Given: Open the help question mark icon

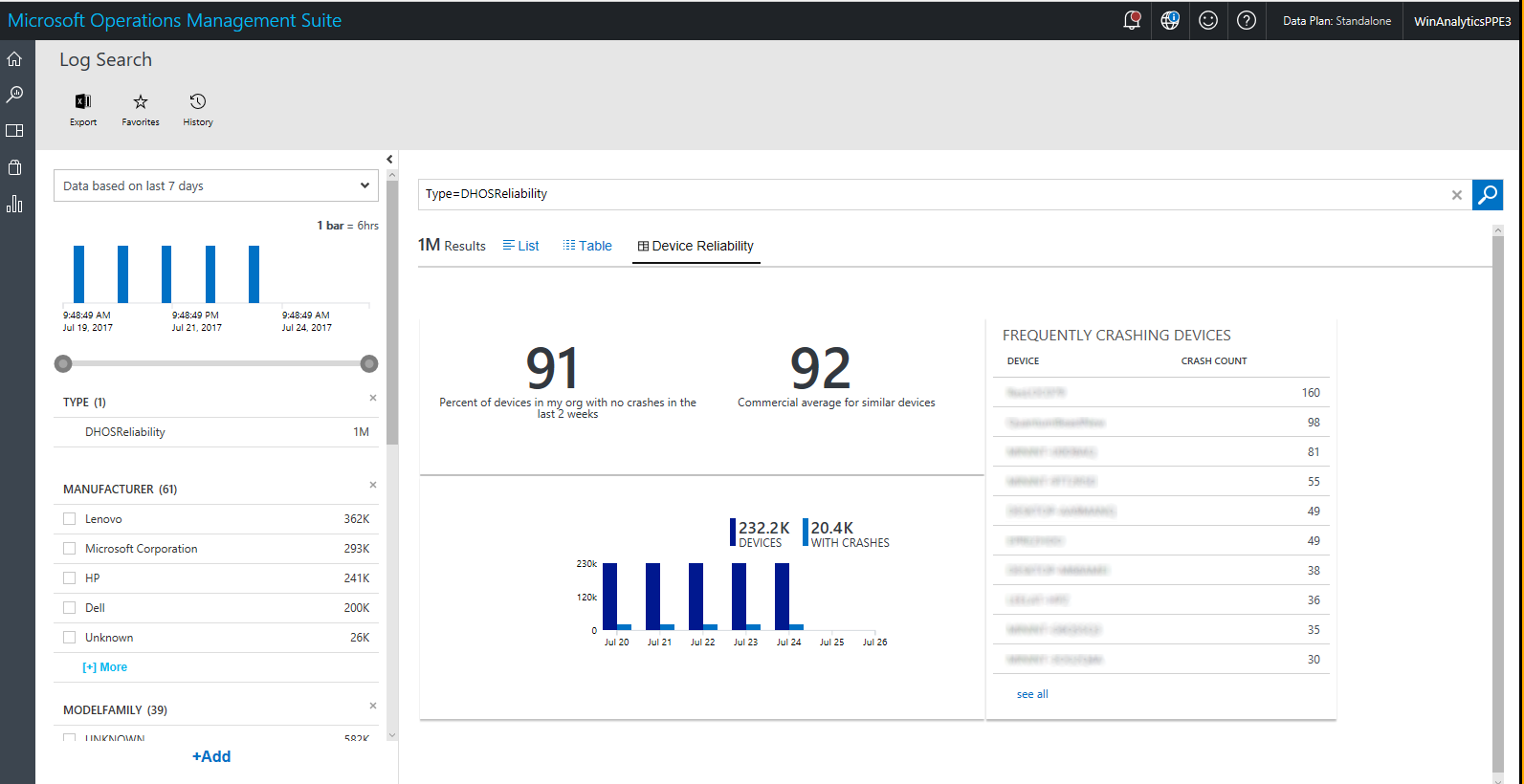Looking at the screenshot, I should tap(1247, 20).
